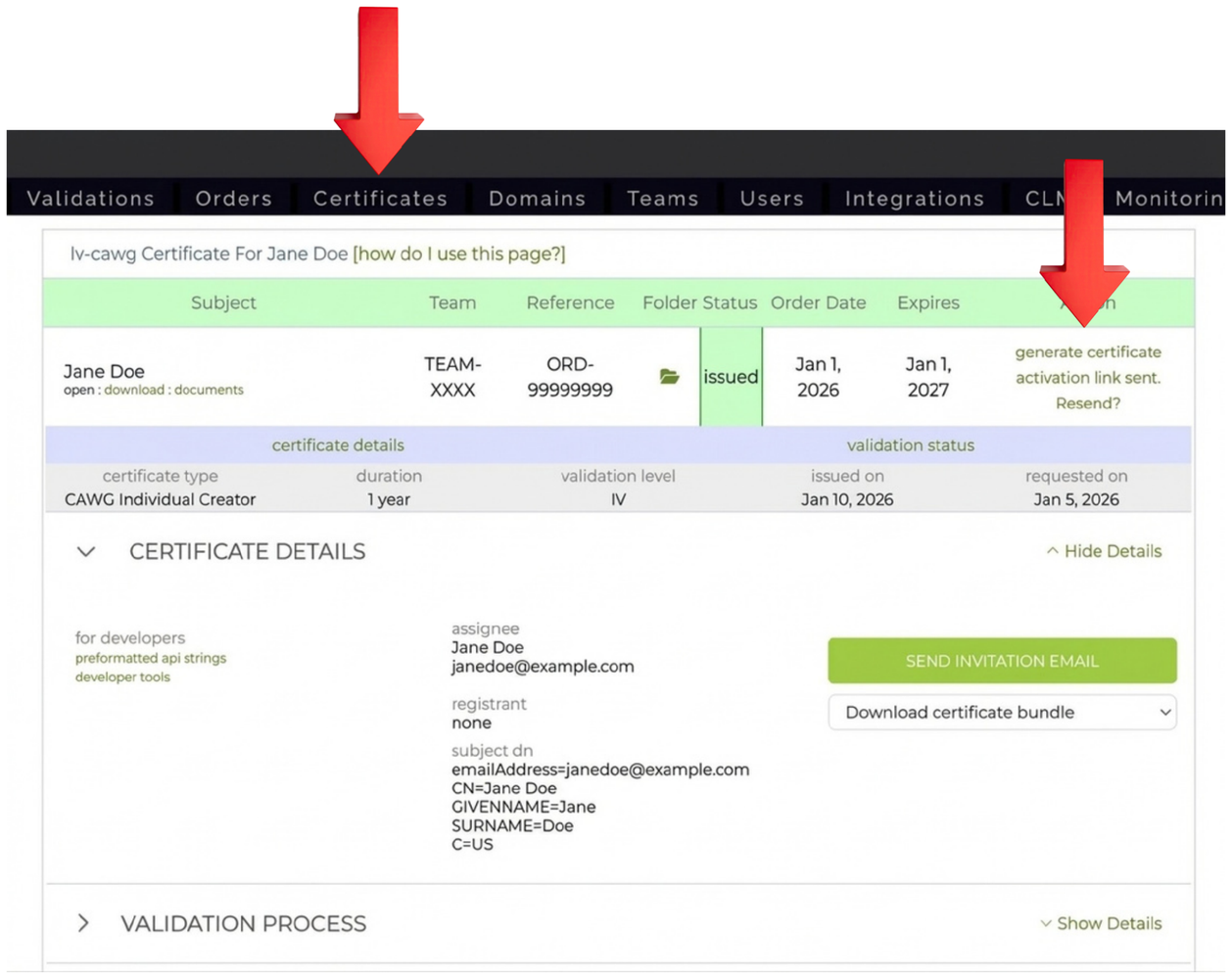Click 'Jan 5, 2026' requested on value
This screenshot has width=1232, height=979.
(x=1076, y=499)
